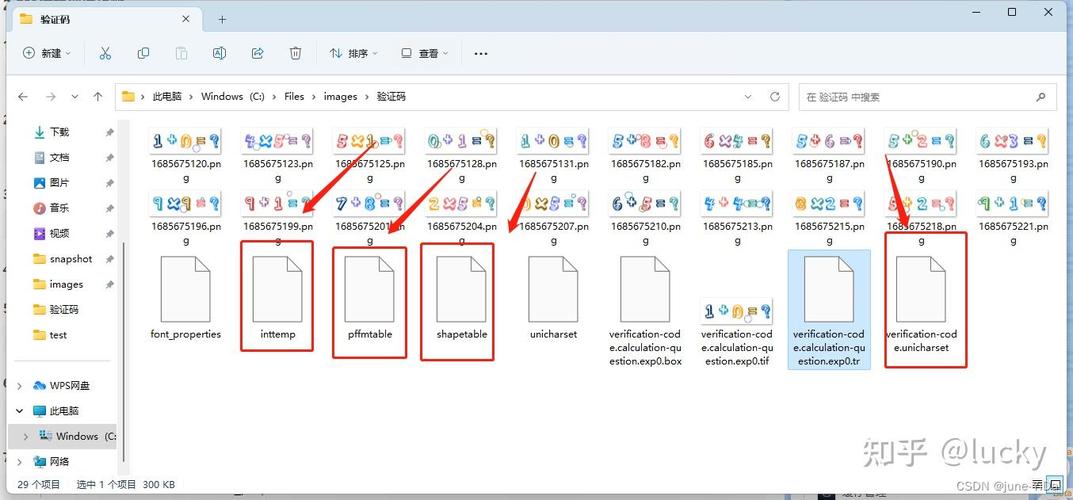This screenshot has width=1073, height=500.
Task: Select the font_properties file
Action: 186,298
